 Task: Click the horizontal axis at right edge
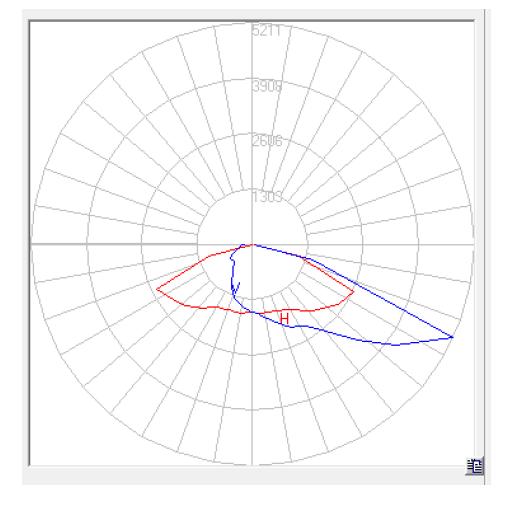(x=471, y=244)
